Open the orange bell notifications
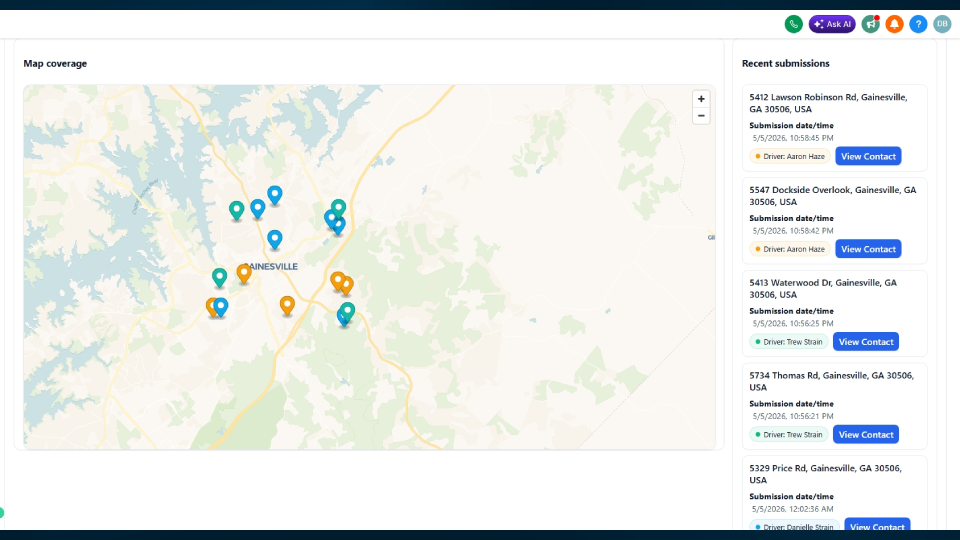 click(894, 24)
